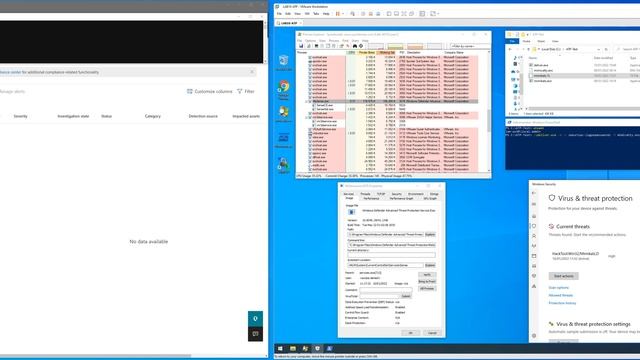The image size is (640, 360).
Task: Click Verify button in properties dialog
Action: pyautogui.click(x=427, y=275)
